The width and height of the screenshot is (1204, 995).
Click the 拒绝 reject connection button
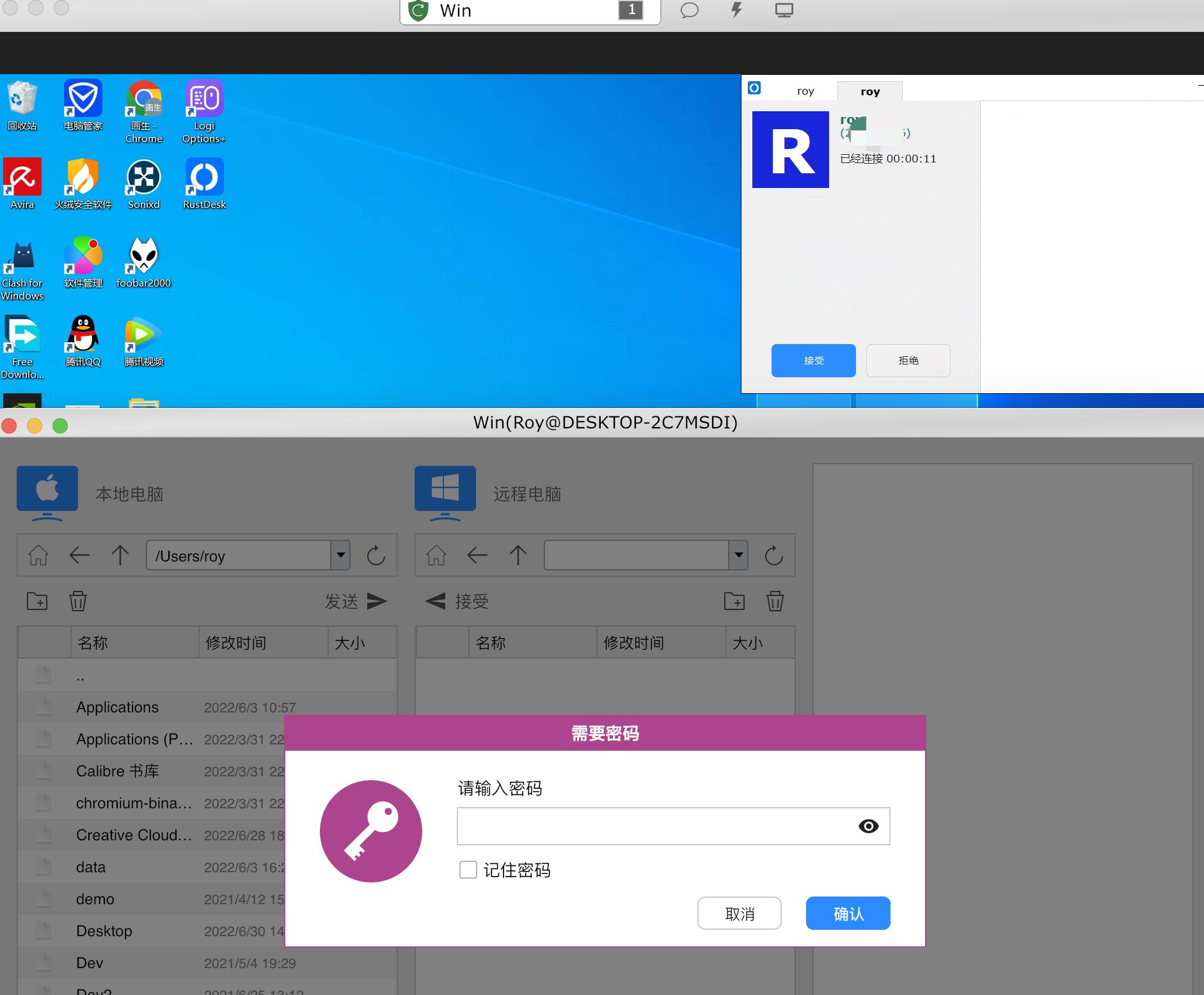click(908, 361)
